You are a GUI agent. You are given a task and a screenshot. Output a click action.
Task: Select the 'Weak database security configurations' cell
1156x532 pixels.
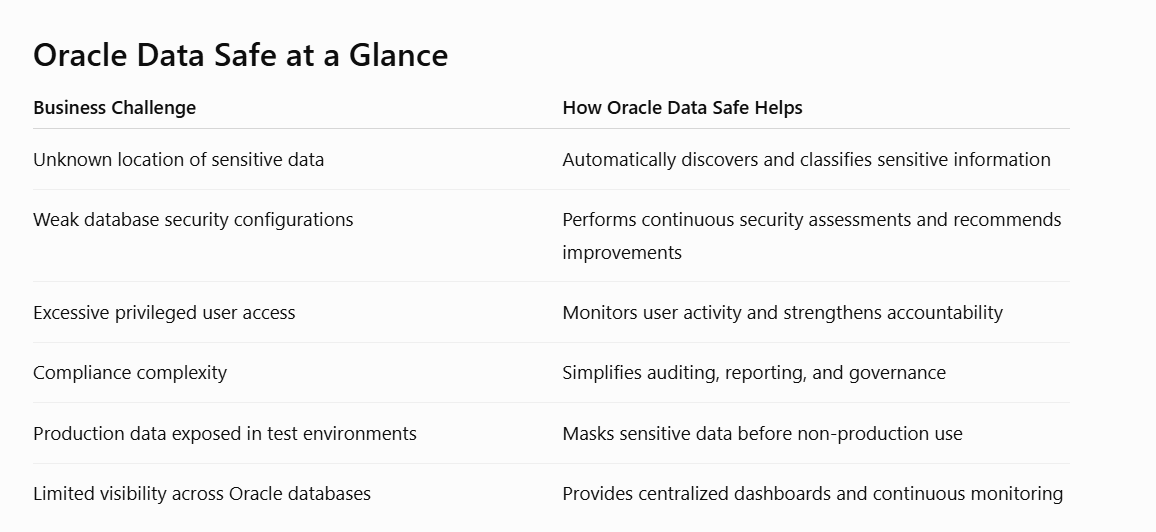[193, 220]
